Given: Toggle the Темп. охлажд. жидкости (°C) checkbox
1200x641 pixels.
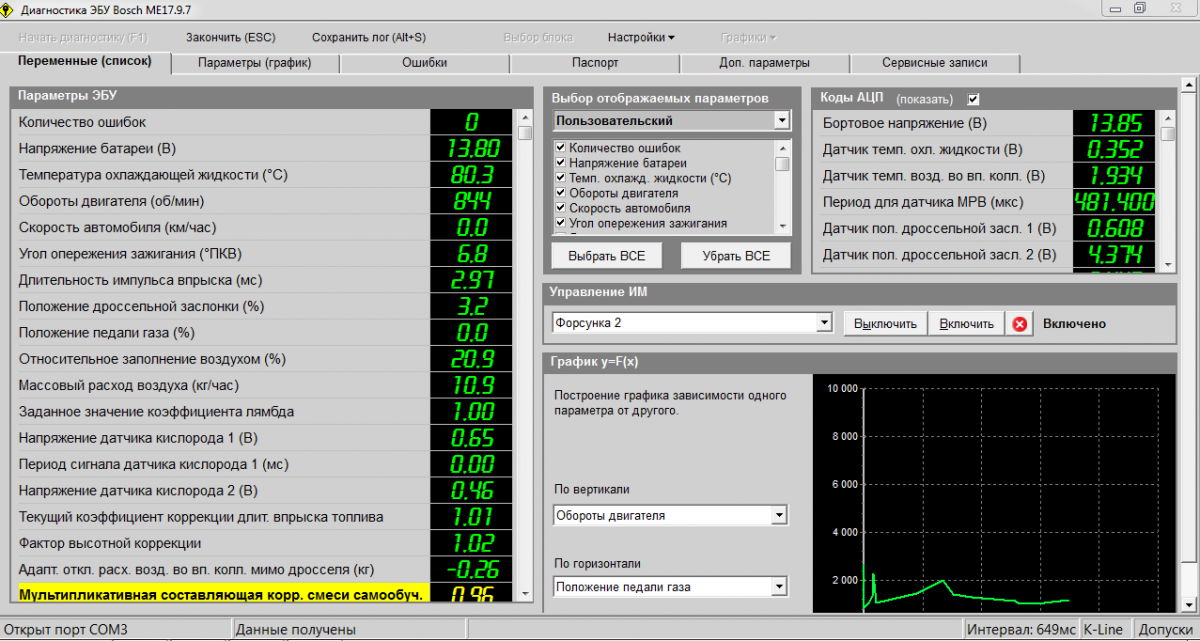Looking at the screenshot, I should (x=560, y=178).
